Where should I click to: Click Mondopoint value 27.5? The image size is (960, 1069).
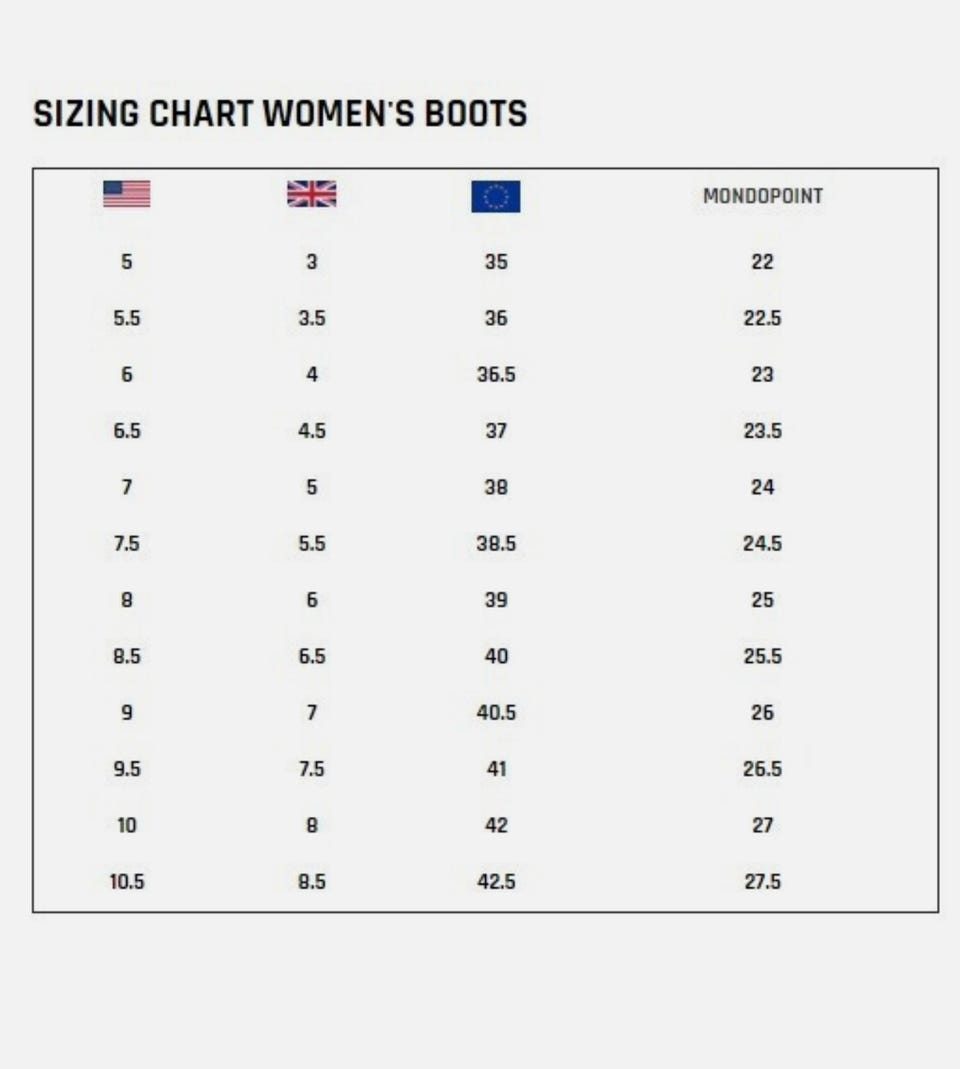[762, 882]
